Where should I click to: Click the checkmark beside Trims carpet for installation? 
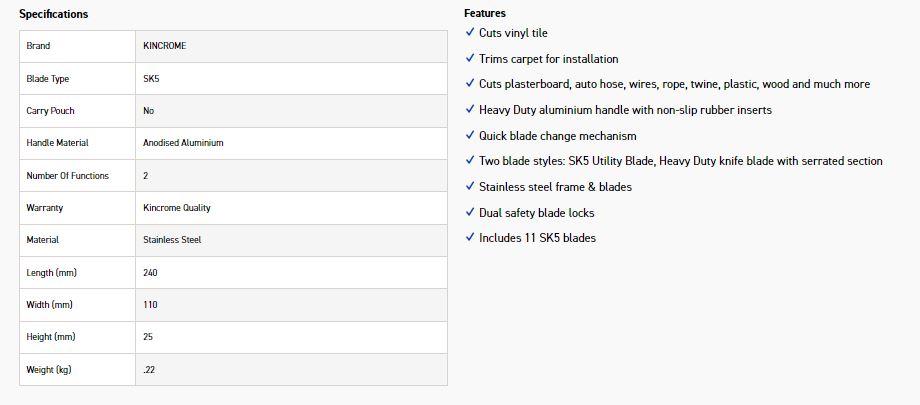(469, 58)
